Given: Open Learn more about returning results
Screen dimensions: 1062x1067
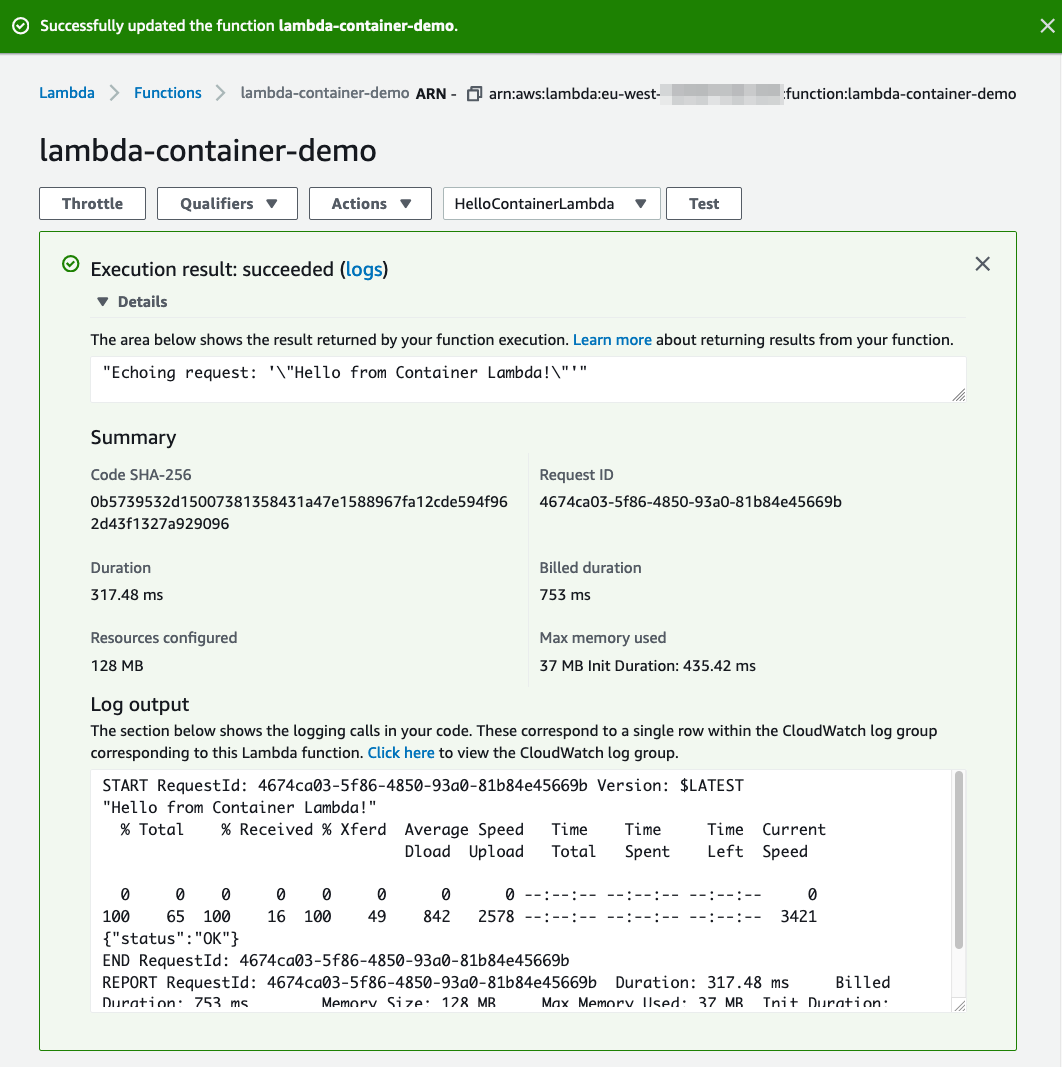Looking at the screenshot, I should [612, 340].
